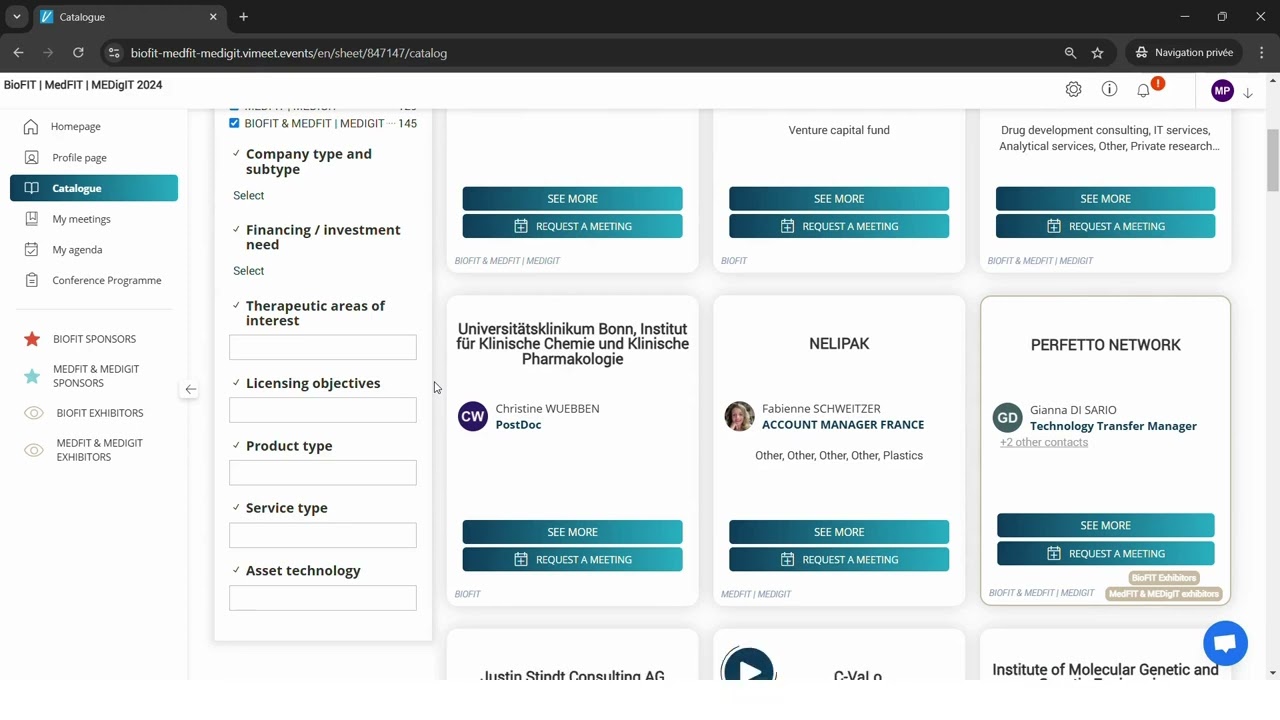Request a meeting with PERFETTO NETWORK
Screen dimensions: 1280x720
point(1106,554)
